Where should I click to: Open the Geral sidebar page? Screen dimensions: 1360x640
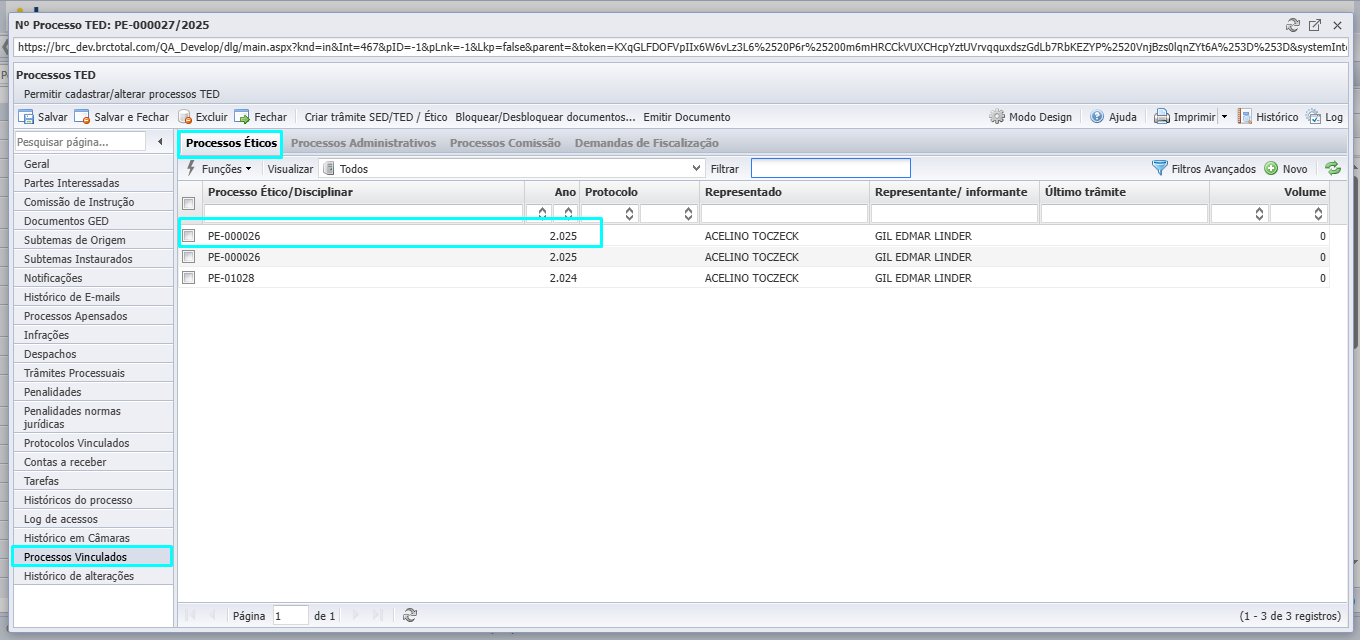coord(93,164)
